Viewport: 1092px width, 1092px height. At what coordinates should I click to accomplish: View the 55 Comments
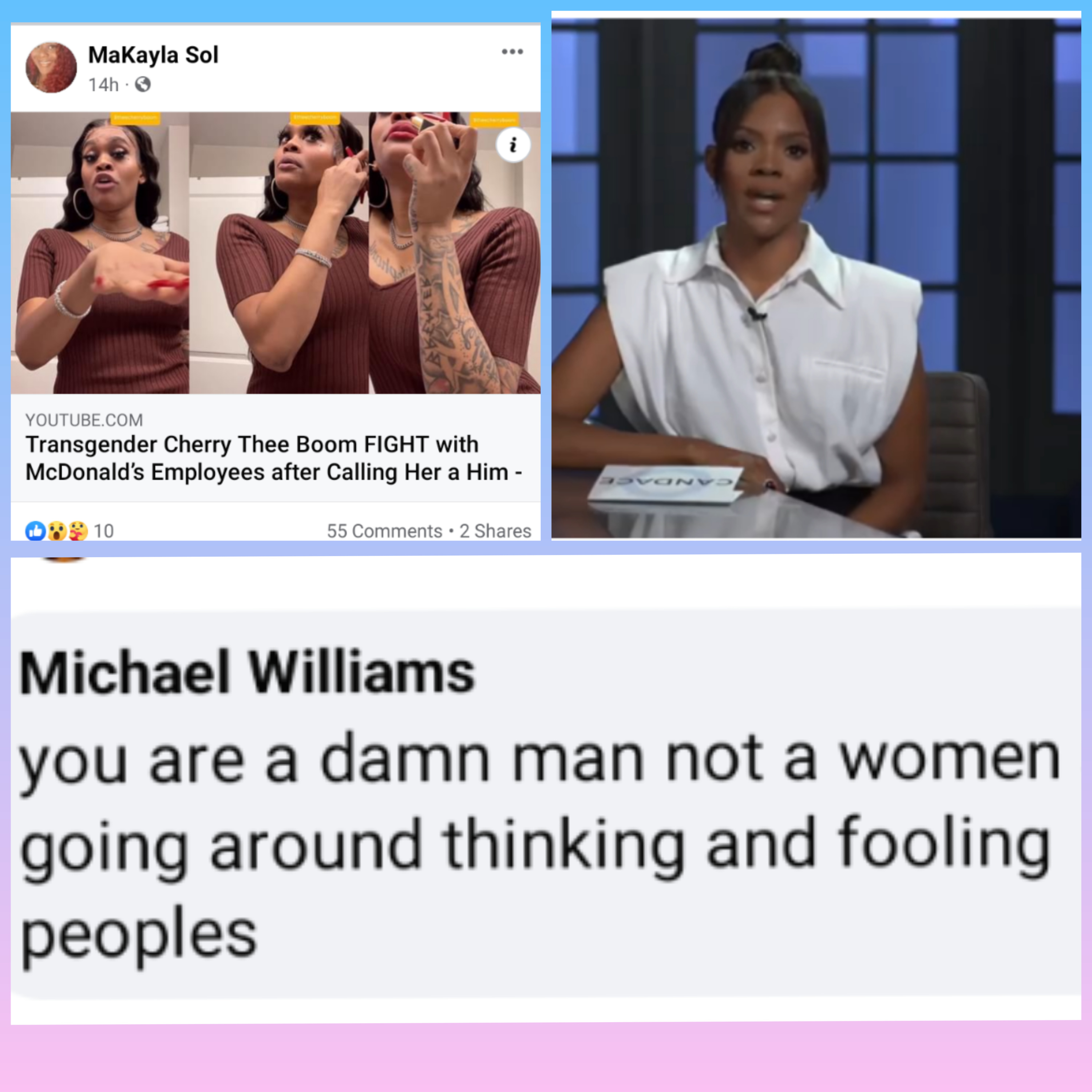(384, 531)
